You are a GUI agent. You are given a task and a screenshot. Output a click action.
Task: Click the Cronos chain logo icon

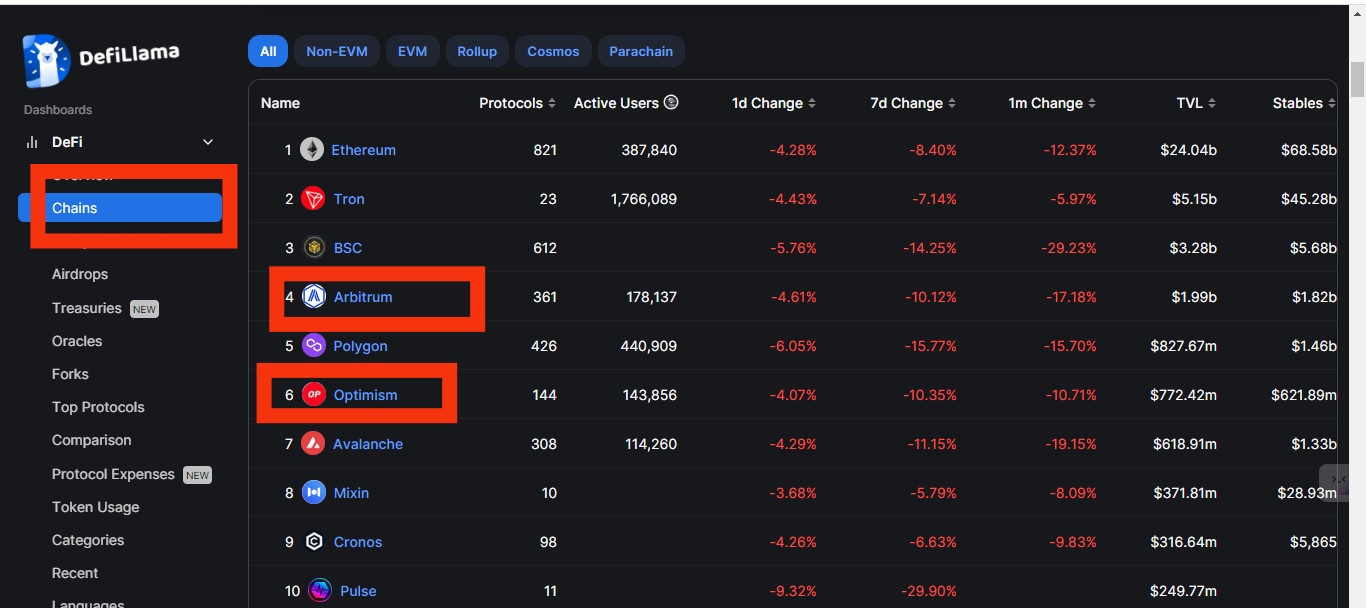[314, 542]
